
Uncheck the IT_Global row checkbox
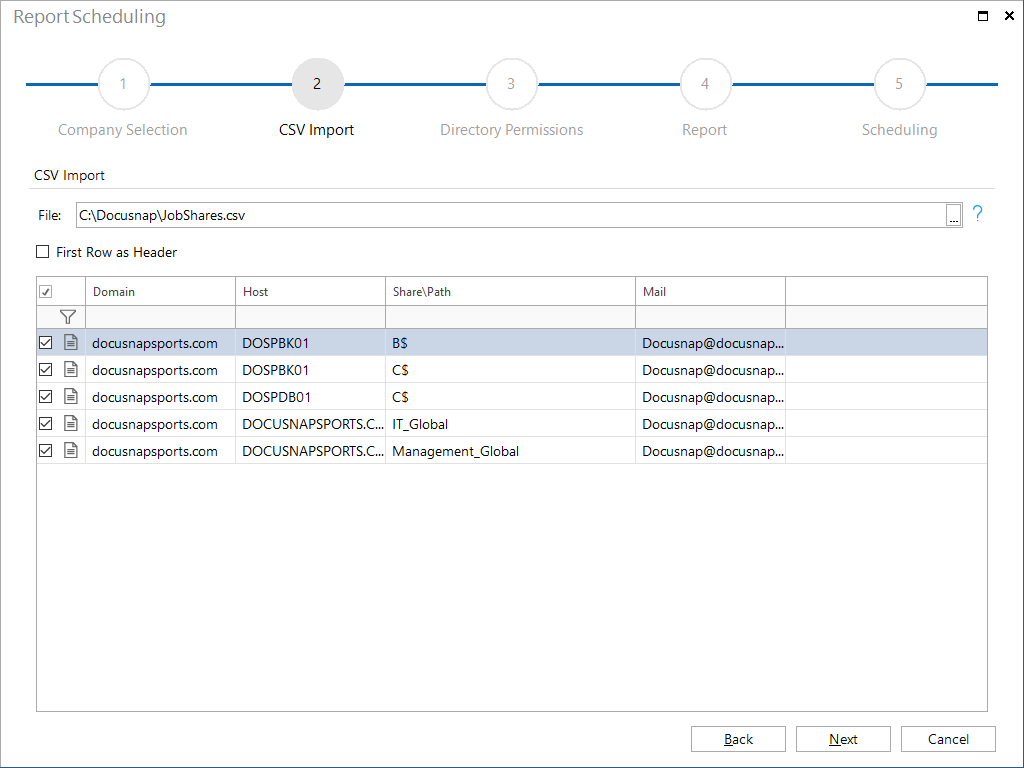click(x=46, y=423)
